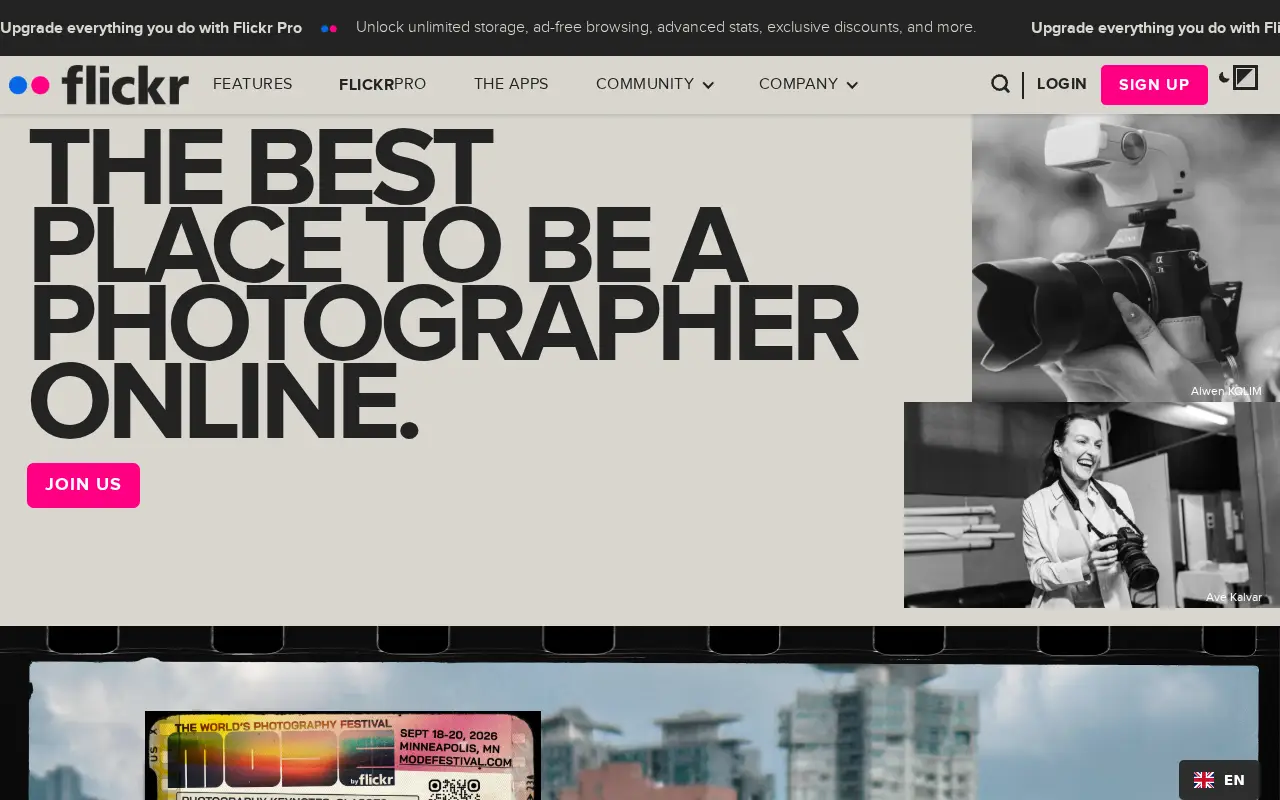1280x800 pixels.
Task: Click the Join Us button
Action: tap(83, 485)
